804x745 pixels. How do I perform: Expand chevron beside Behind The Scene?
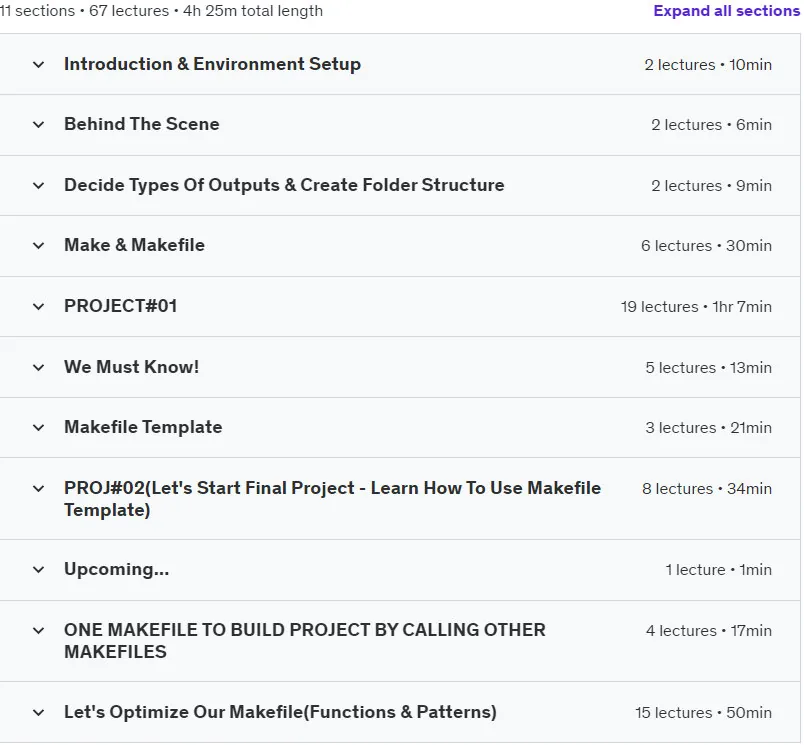coord(38,125)
